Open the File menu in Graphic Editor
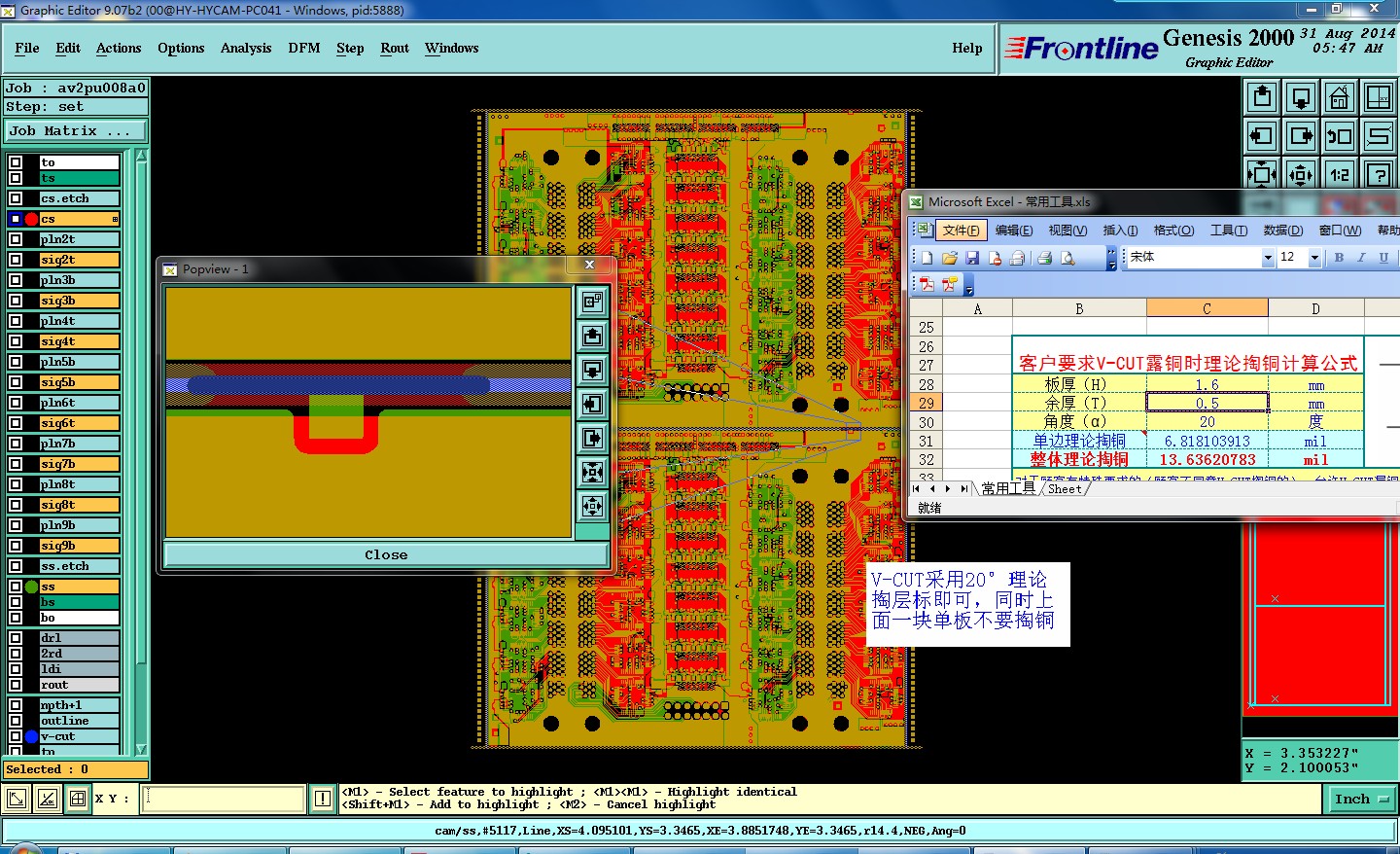 coord(27,48)
